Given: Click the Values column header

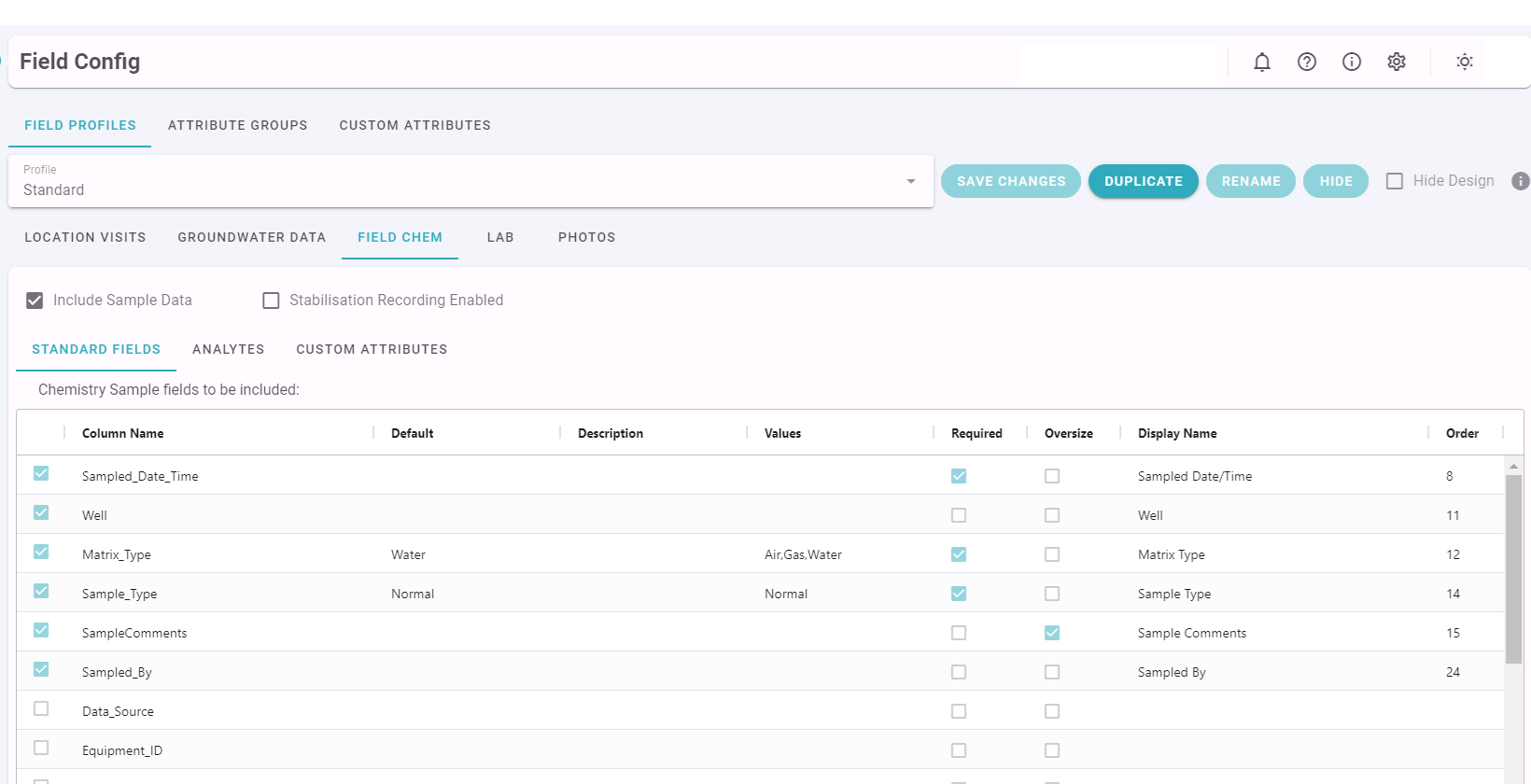Looking at the screenshot, I should (782, 433).
